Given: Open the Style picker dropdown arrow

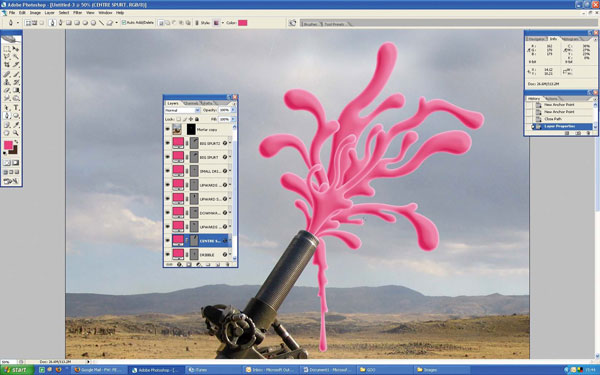Looking at the screenshot, I should tap(223, 23).
